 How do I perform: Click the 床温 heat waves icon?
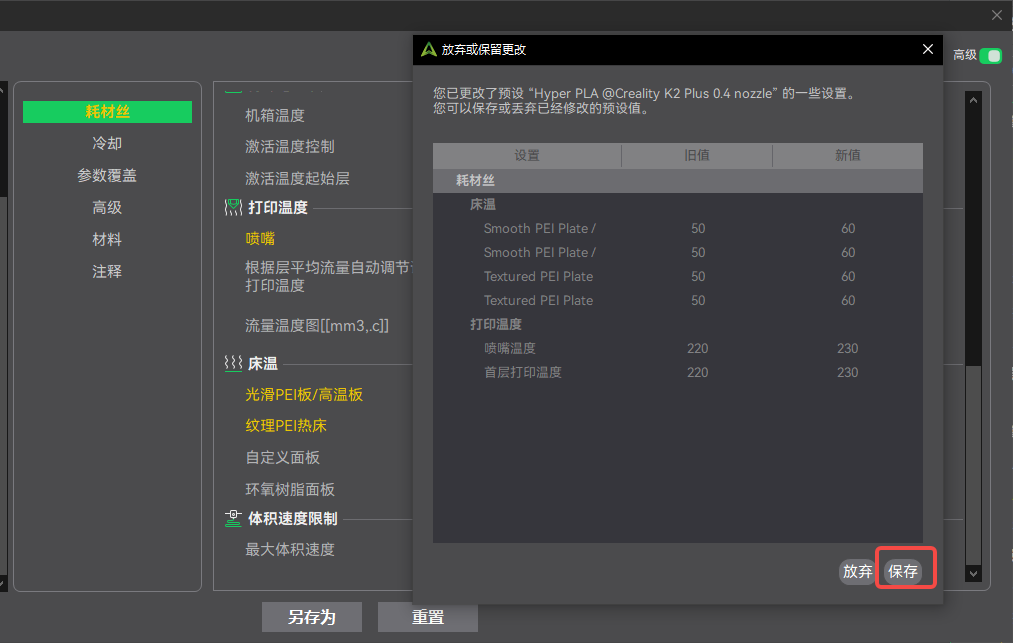click(232, 363)
